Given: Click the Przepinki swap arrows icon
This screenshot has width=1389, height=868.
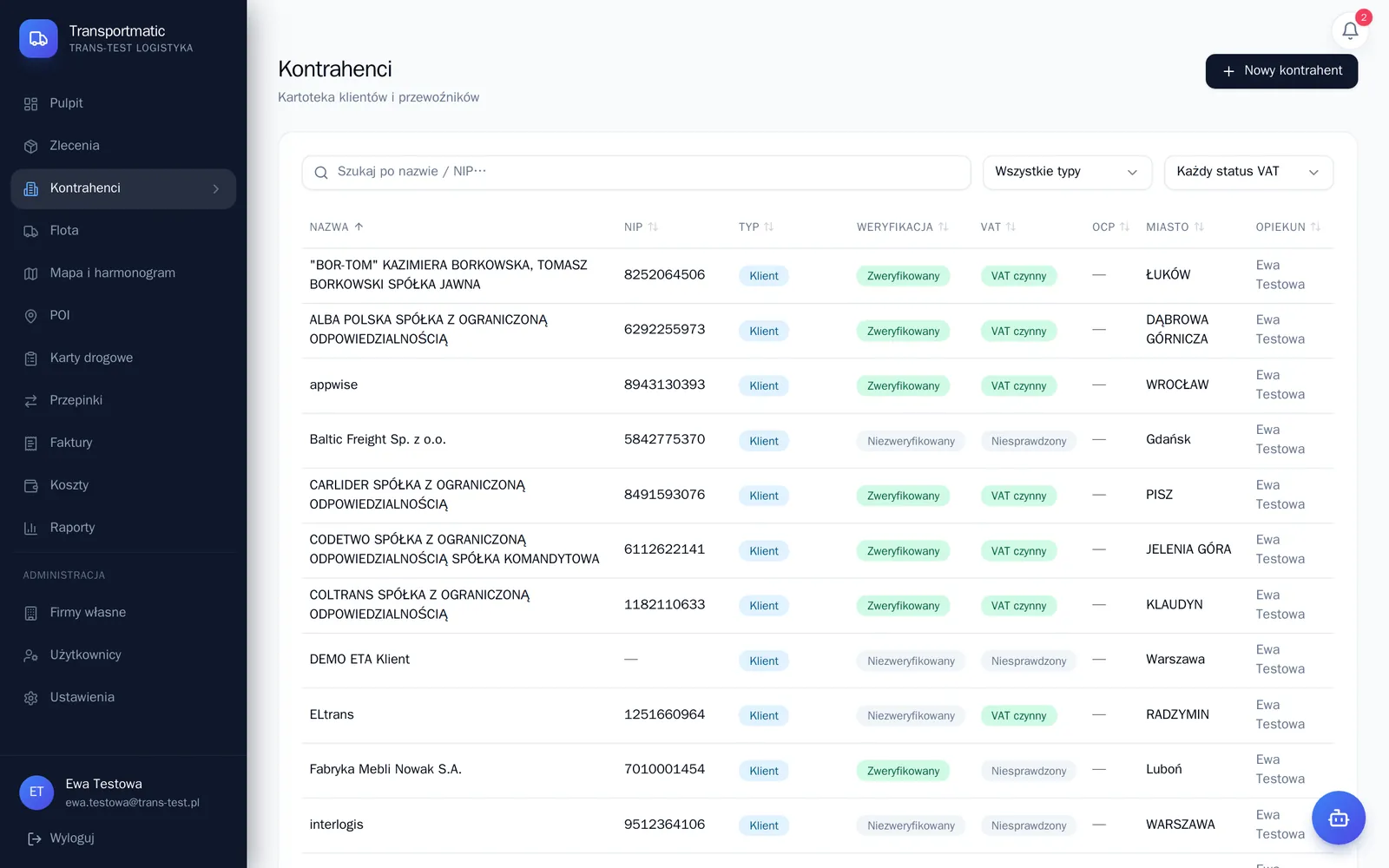Looking at the screenshot, I should pyautogui.click(x=31, y=401).
